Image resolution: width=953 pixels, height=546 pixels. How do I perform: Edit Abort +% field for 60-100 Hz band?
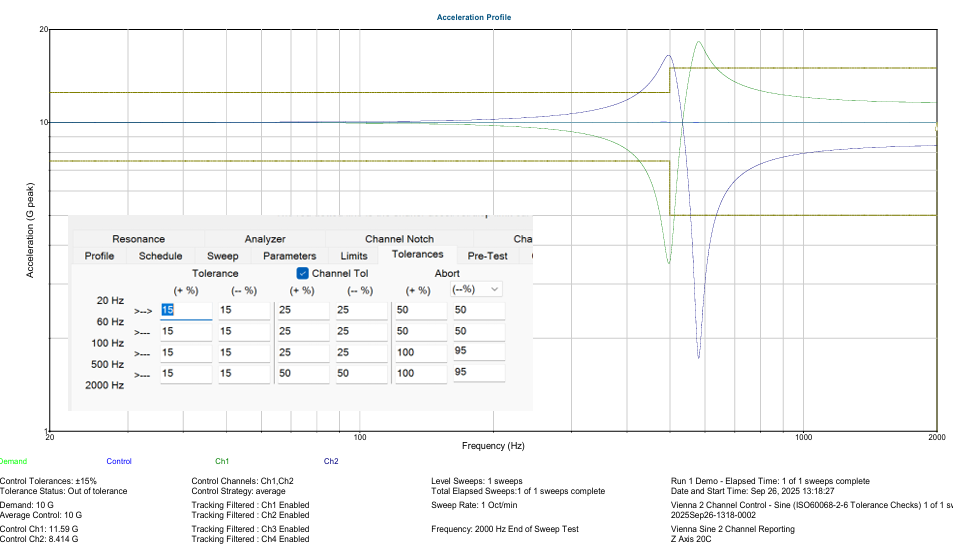[x=421, y=331]
